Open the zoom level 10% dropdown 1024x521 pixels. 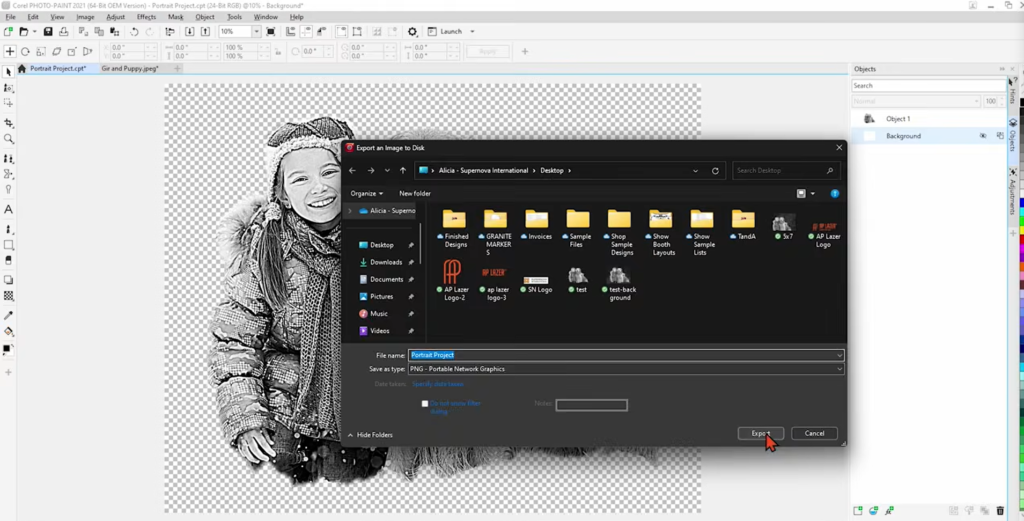click(x=256, y=31)
